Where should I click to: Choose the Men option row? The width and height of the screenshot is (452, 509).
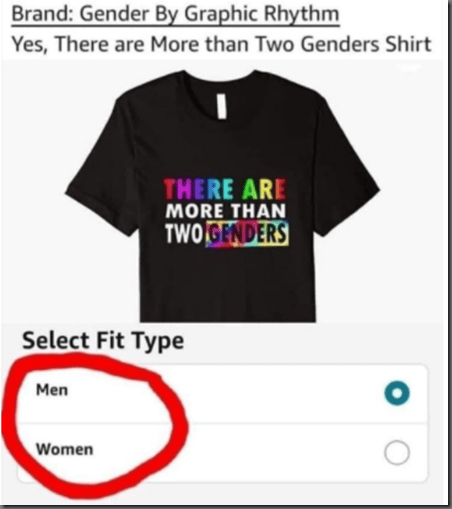[222, 394]
